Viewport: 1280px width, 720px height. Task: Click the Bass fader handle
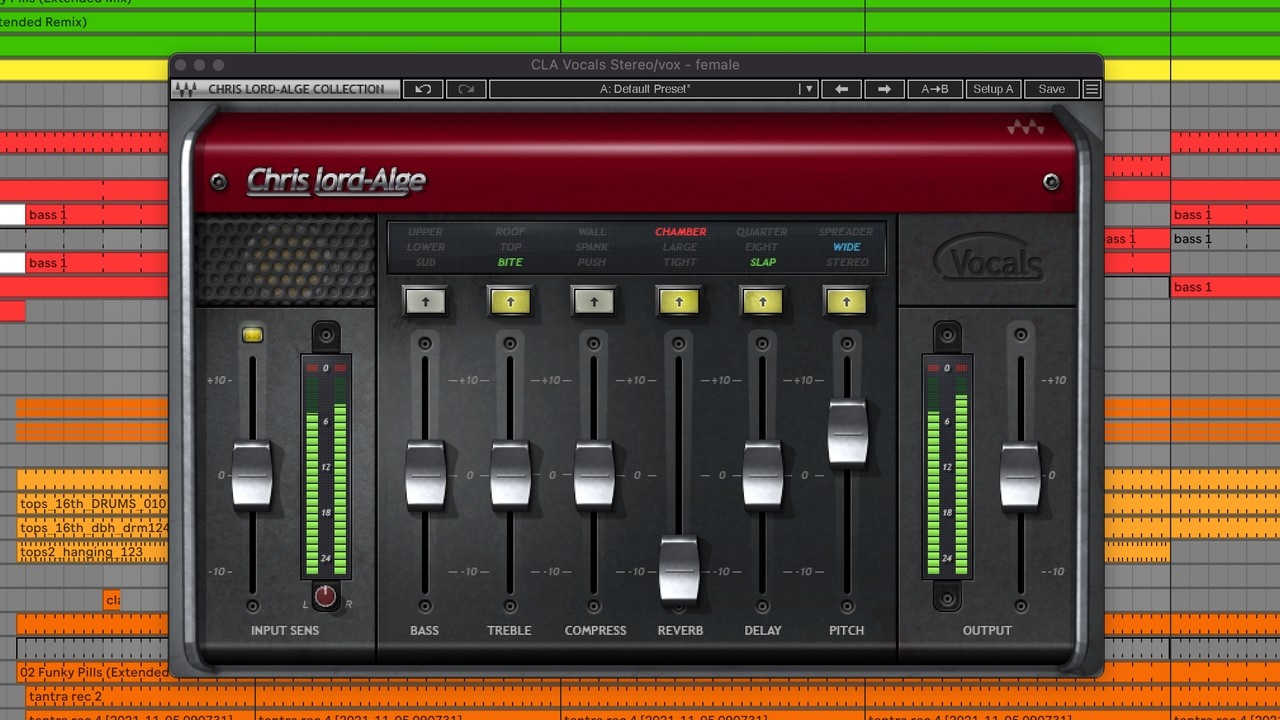(x=425, y=474)
